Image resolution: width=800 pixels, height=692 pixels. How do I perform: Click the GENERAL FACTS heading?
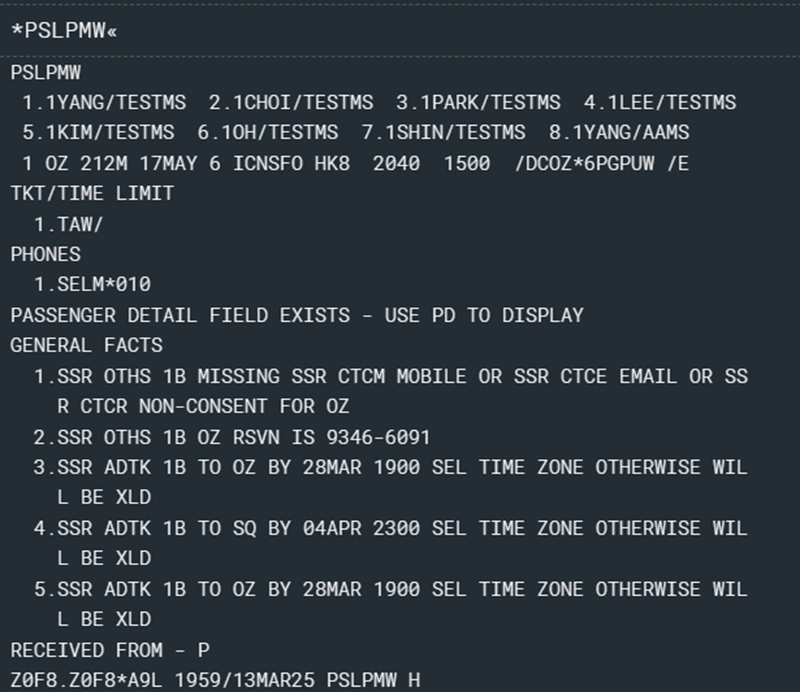pyautogui.click(x=86, y=345)
